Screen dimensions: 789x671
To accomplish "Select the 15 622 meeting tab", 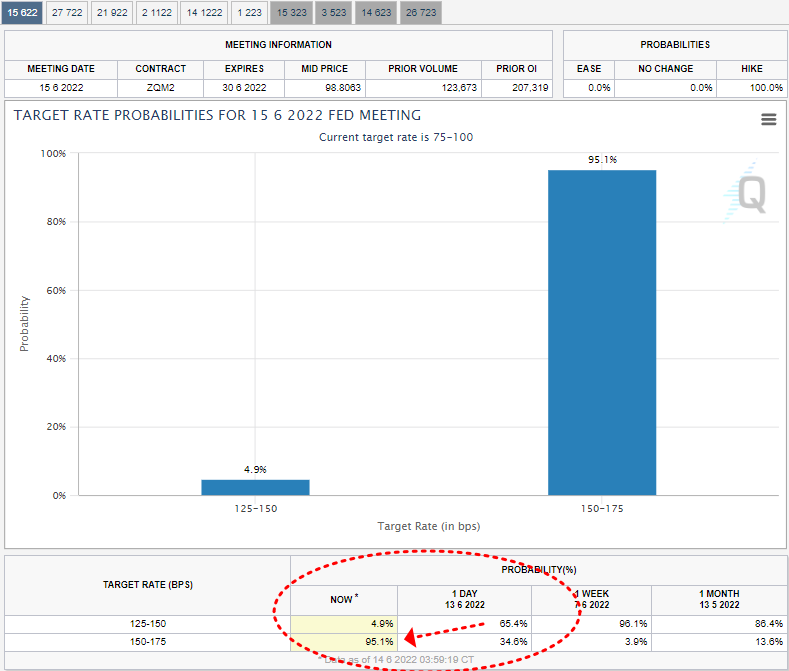I will [x=23, y=13].
